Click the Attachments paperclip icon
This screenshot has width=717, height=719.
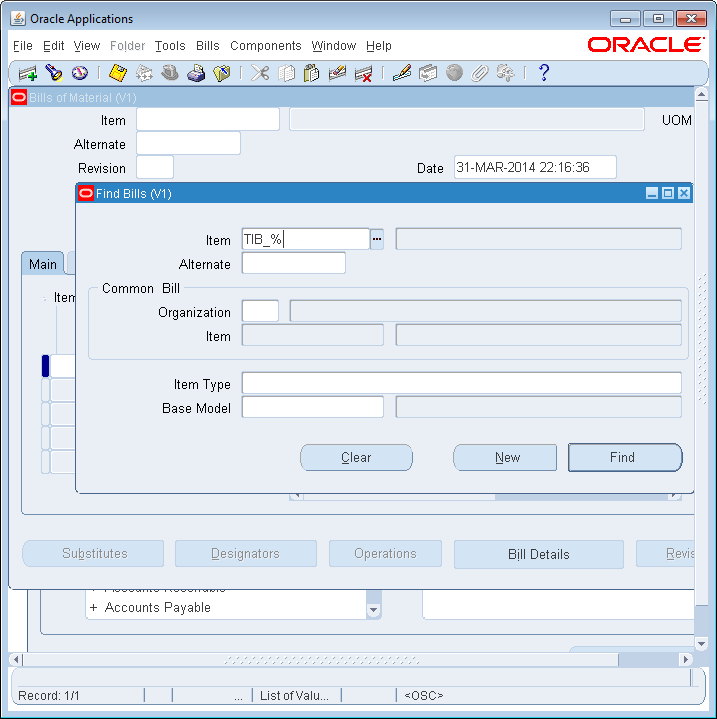pyautogui.click(x=480, y=73)
